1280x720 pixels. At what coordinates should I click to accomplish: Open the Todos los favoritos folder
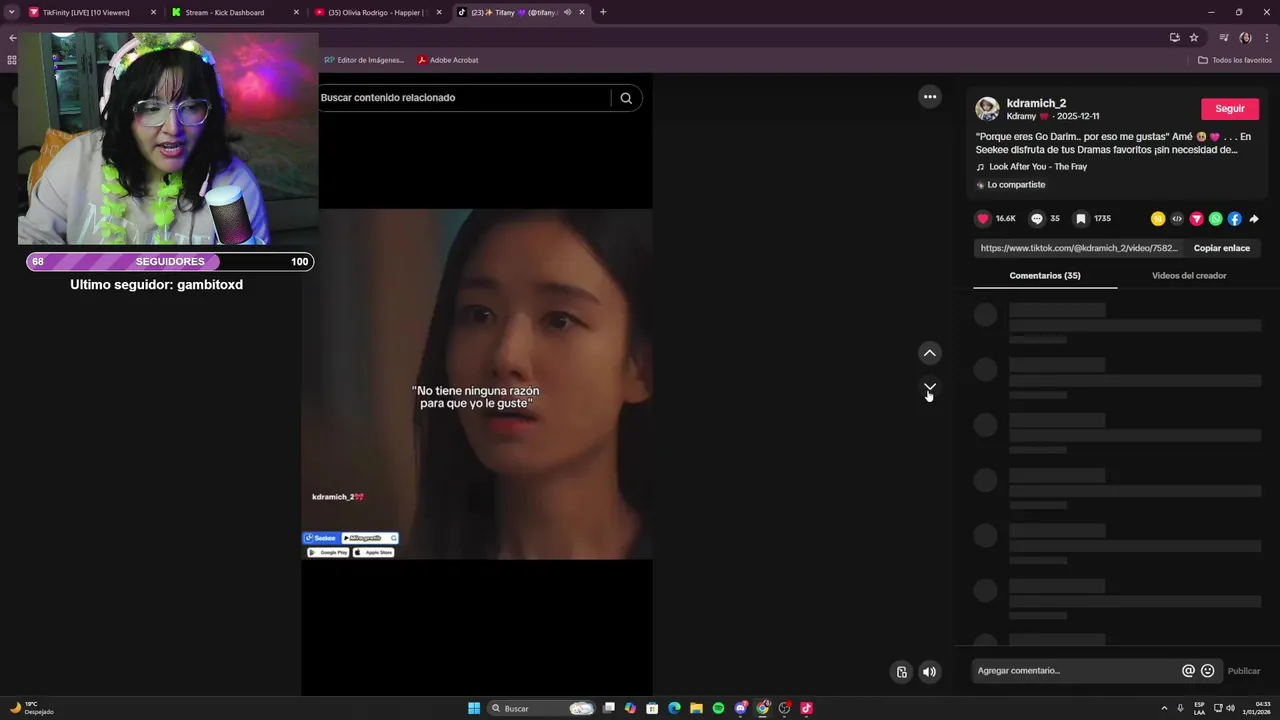point(1235,60)
